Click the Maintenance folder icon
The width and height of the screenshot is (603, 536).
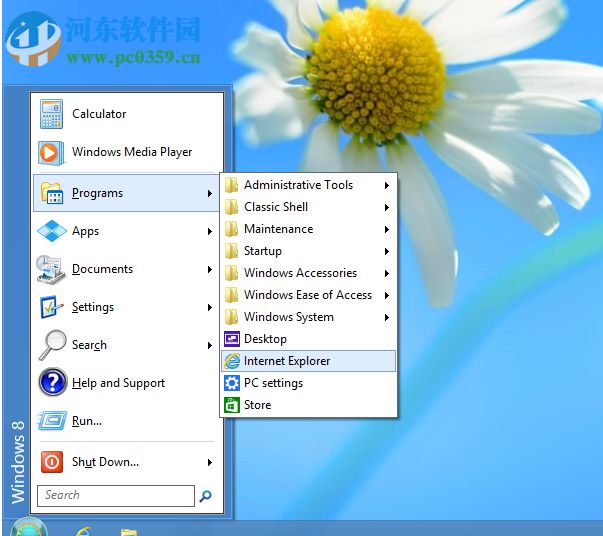[x=231, y=229]
